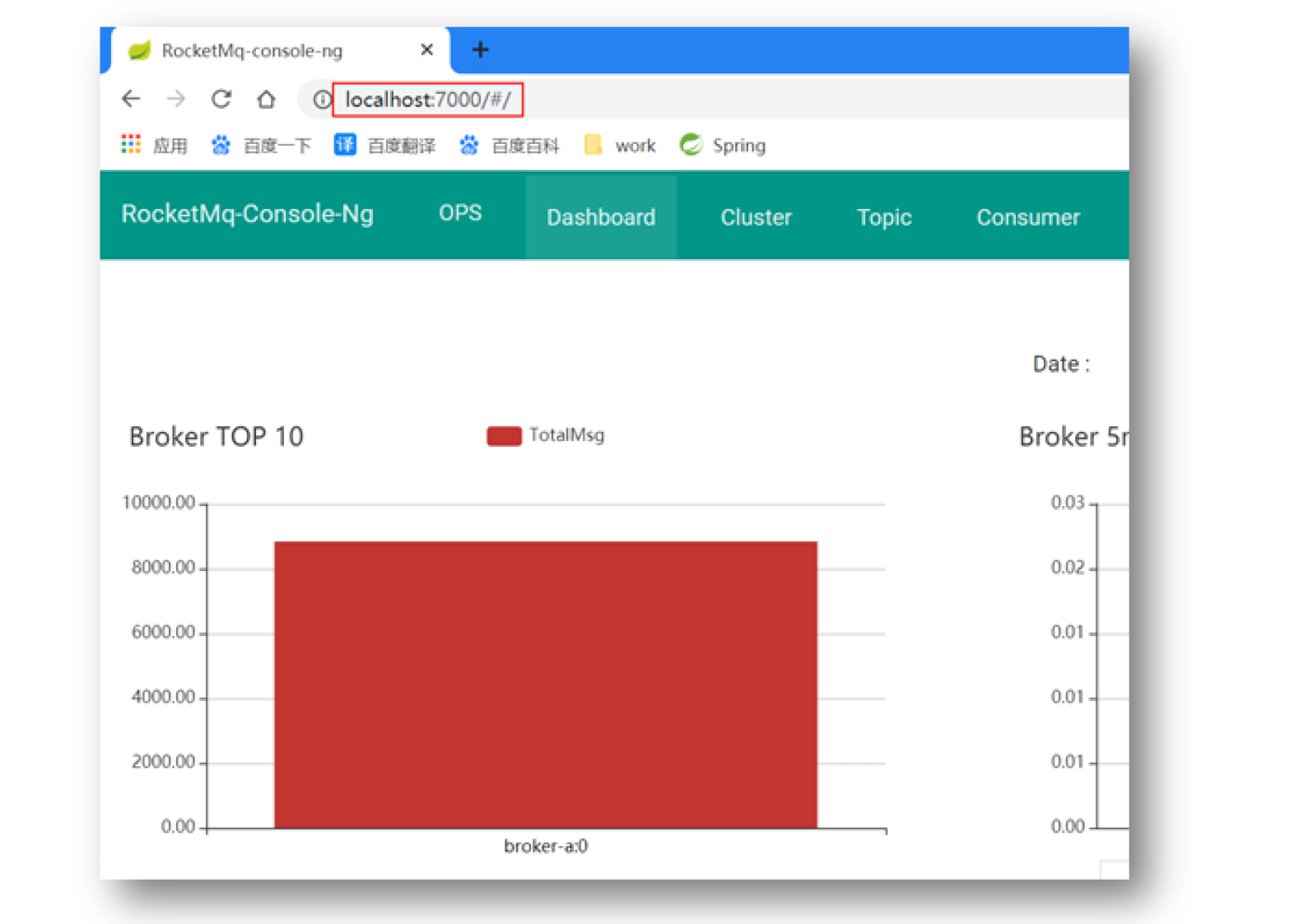
Task: Toggle the TotalMsg legend red swatch
Action: coord(504,436)
